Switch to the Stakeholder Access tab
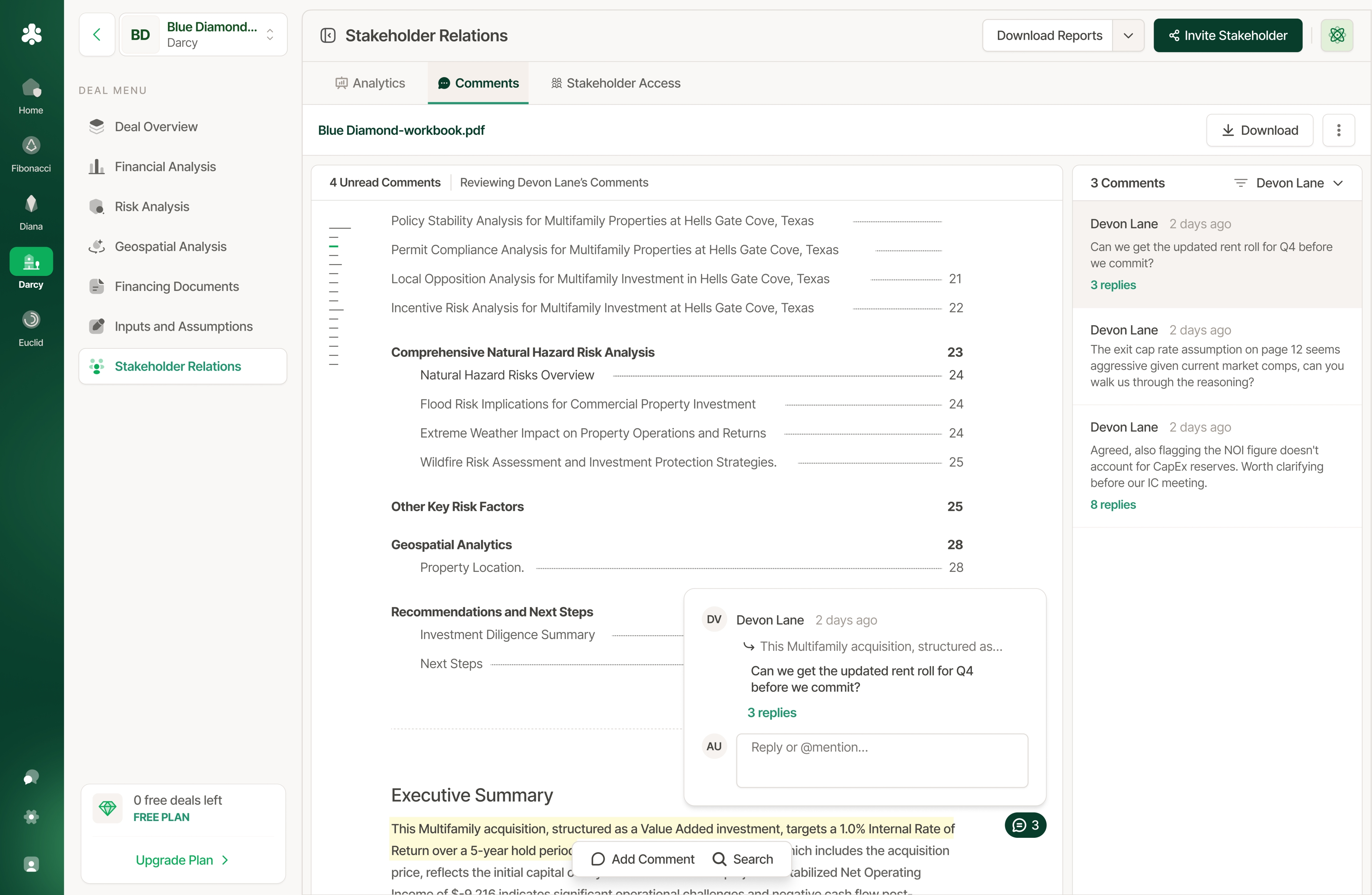Viewport: 1372px width, 895px height. click(x=616, y=83)
